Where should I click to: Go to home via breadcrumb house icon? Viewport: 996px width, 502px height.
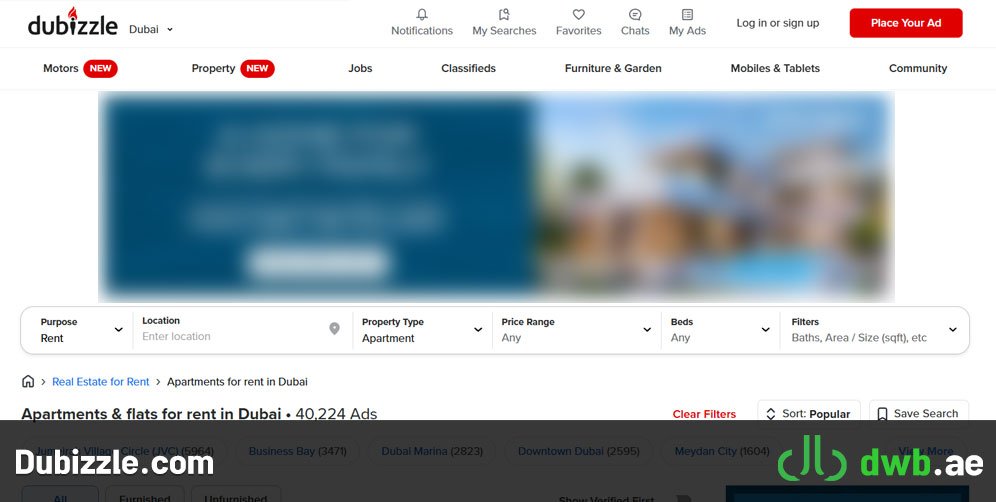[28, 381]
